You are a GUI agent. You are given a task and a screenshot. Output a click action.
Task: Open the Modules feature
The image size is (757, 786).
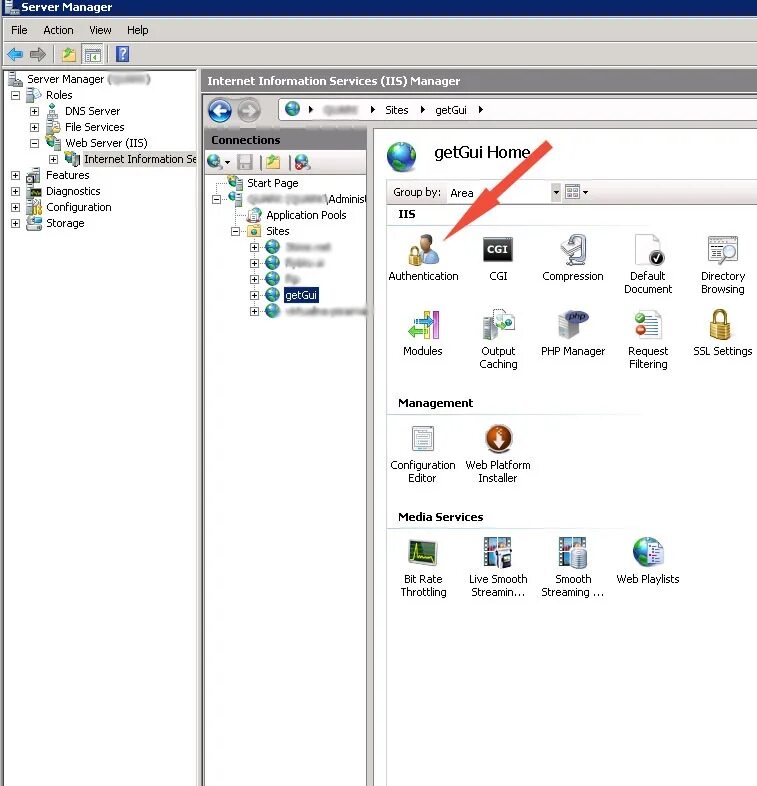point(423,333)
